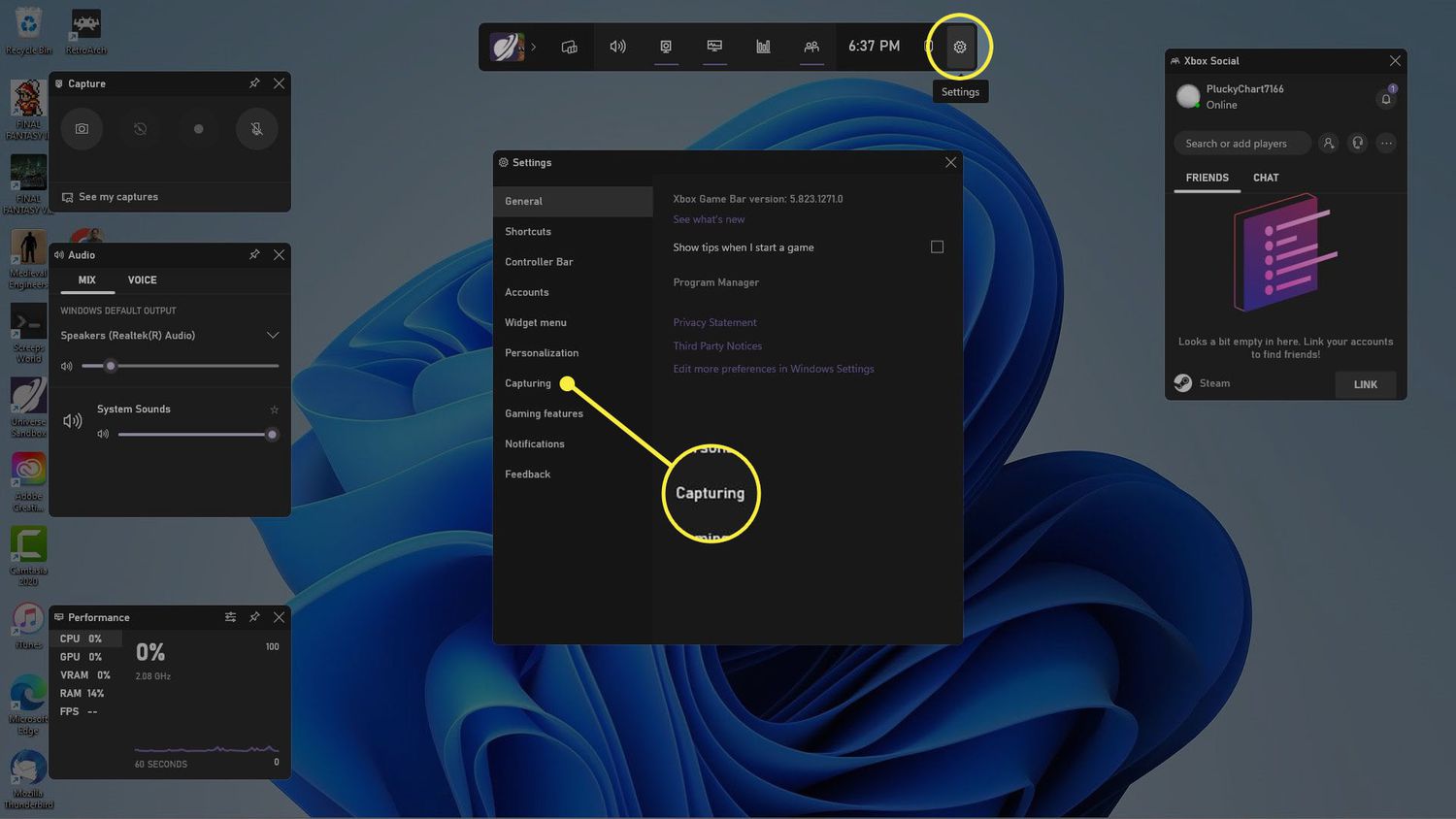Start recording with the record button
This screenshot has height=819, width=1456.
(x=198, y=129)
